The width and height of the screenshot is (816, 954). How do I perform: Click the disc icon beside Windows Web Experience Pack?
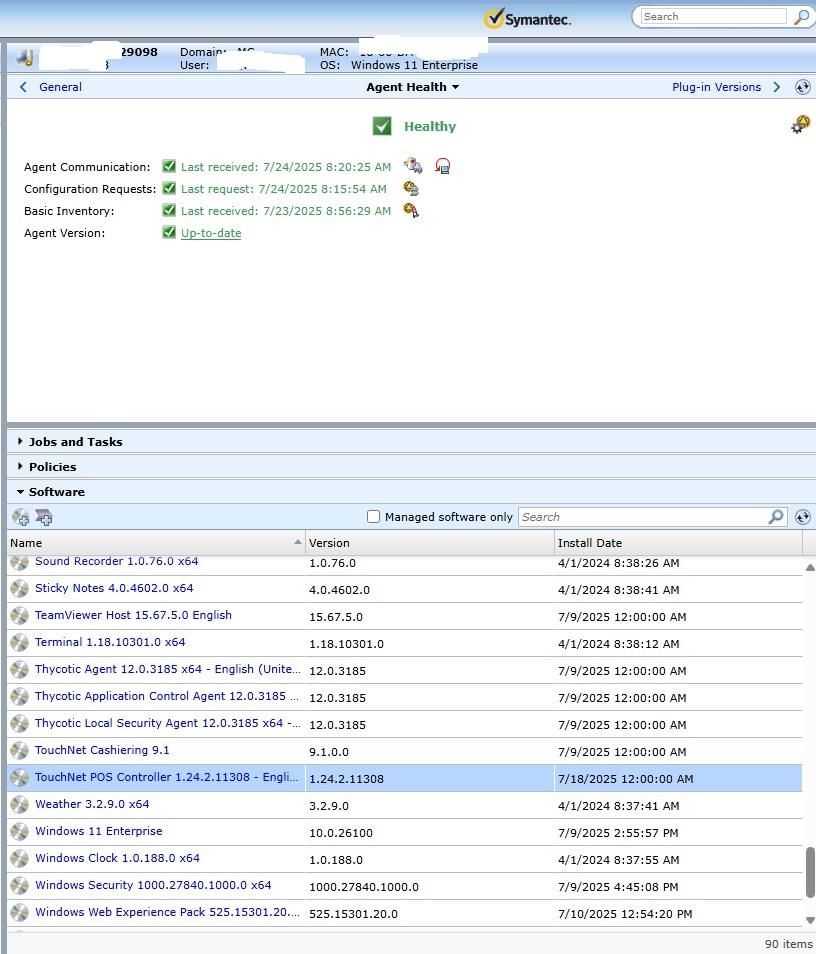[x=19, y=913]
